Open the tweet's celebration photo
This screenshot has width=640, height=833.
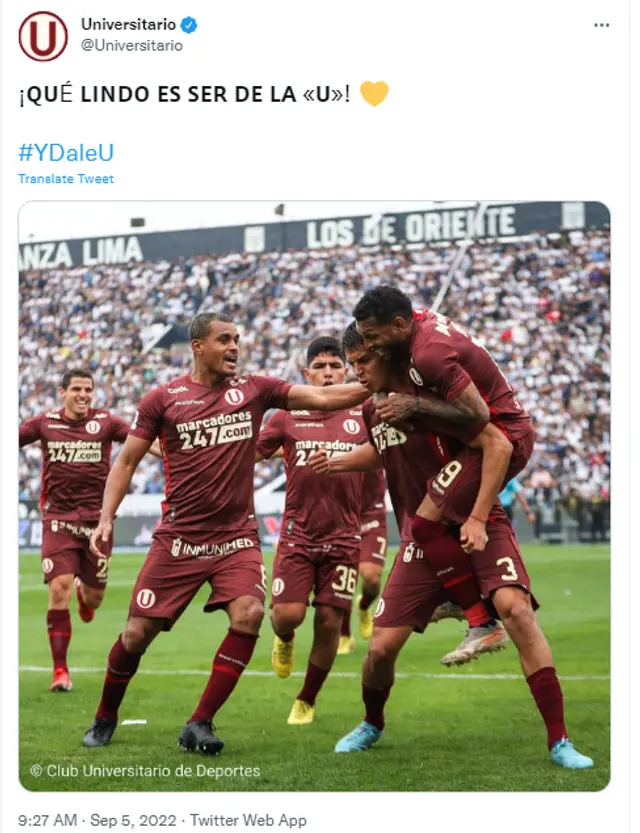[314, 496]
